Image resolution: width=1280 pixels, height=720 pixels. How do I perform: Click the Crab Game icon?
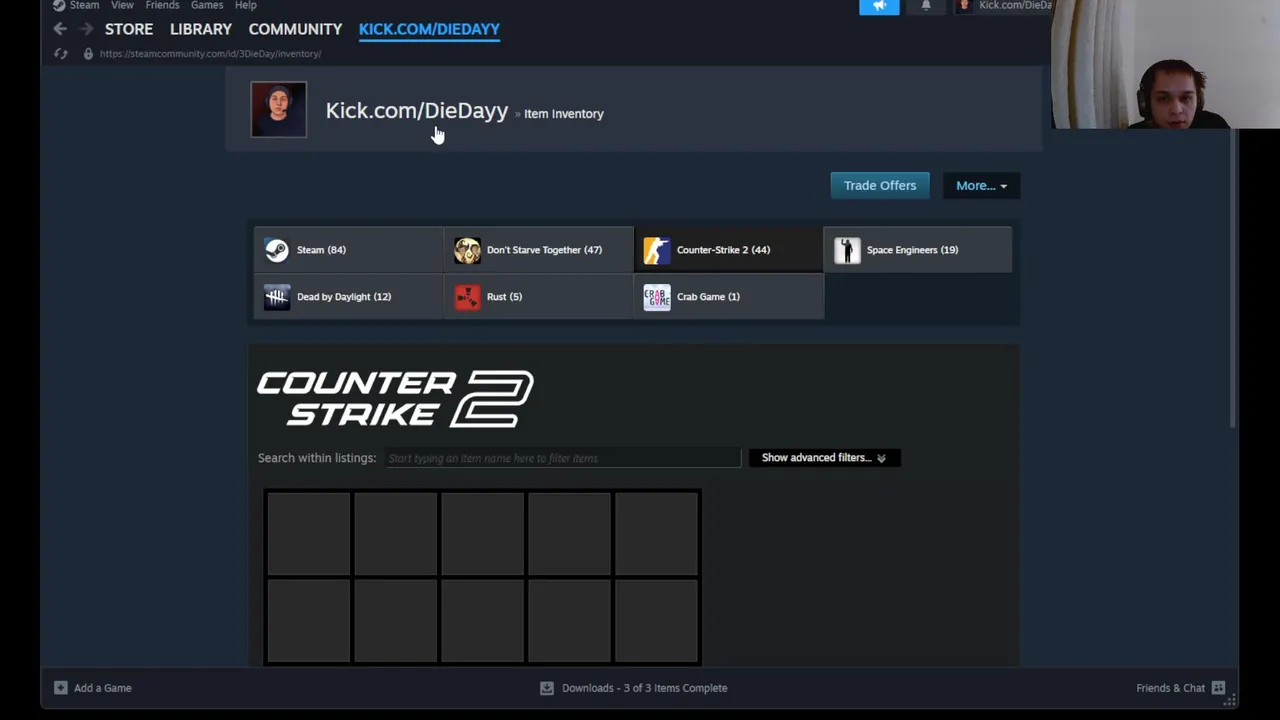tap(657, 297)
